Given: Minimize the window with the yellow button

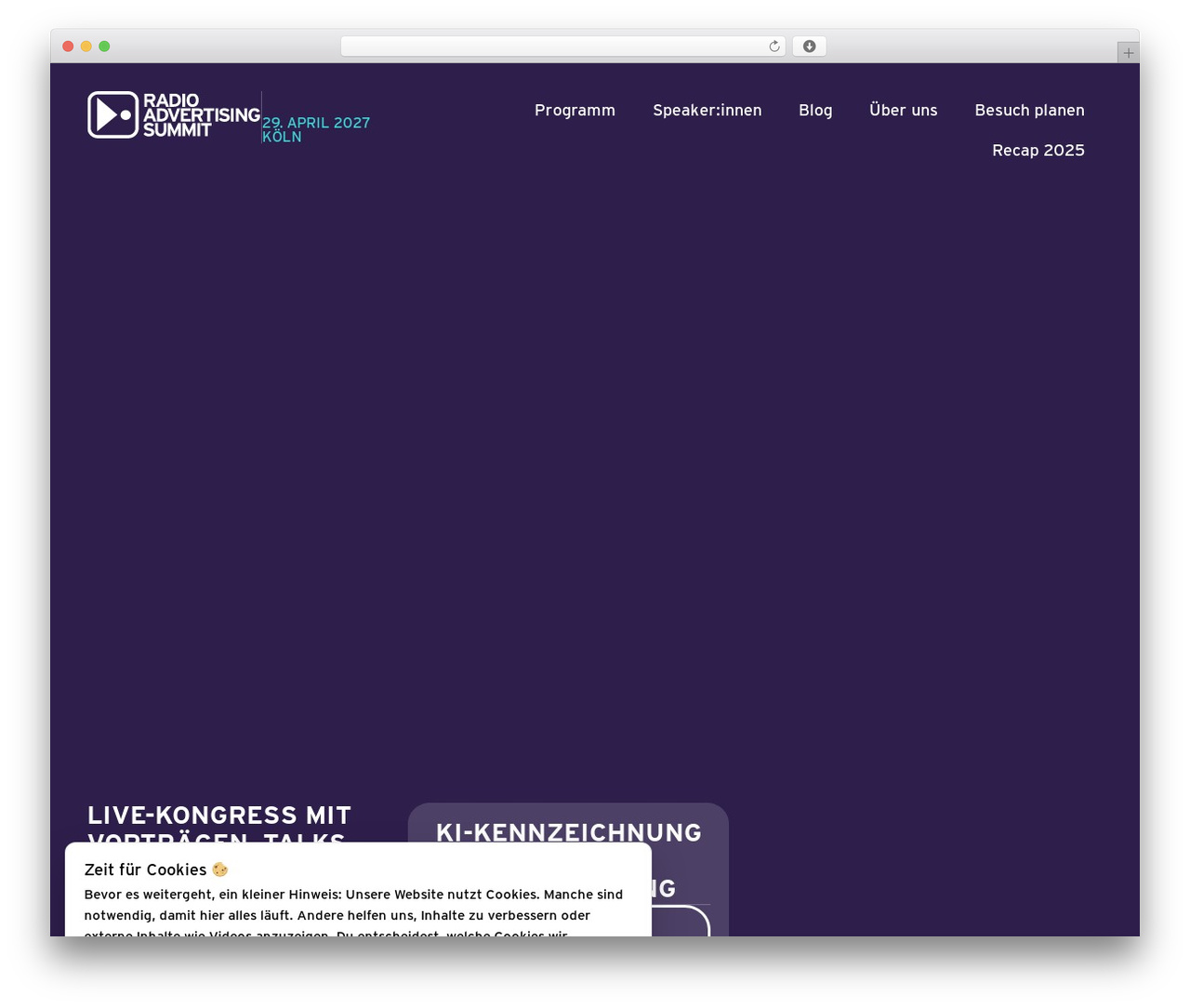Looking at the screenshot, I should (86, 46).
